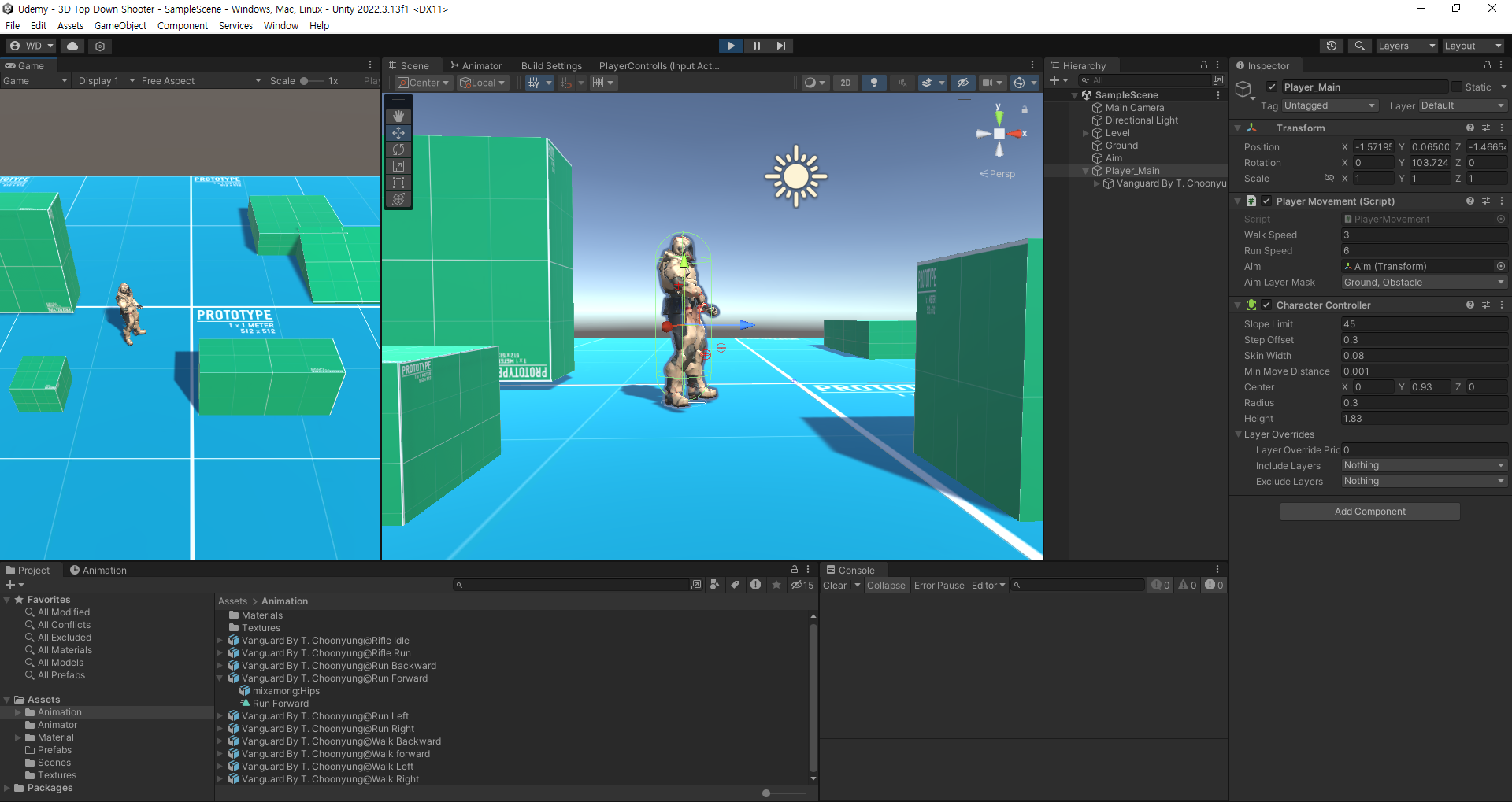Click the global search magnifier icon
This screenshot has width=1512, height=802.
pyautogui.click(x=1360, y=46)
